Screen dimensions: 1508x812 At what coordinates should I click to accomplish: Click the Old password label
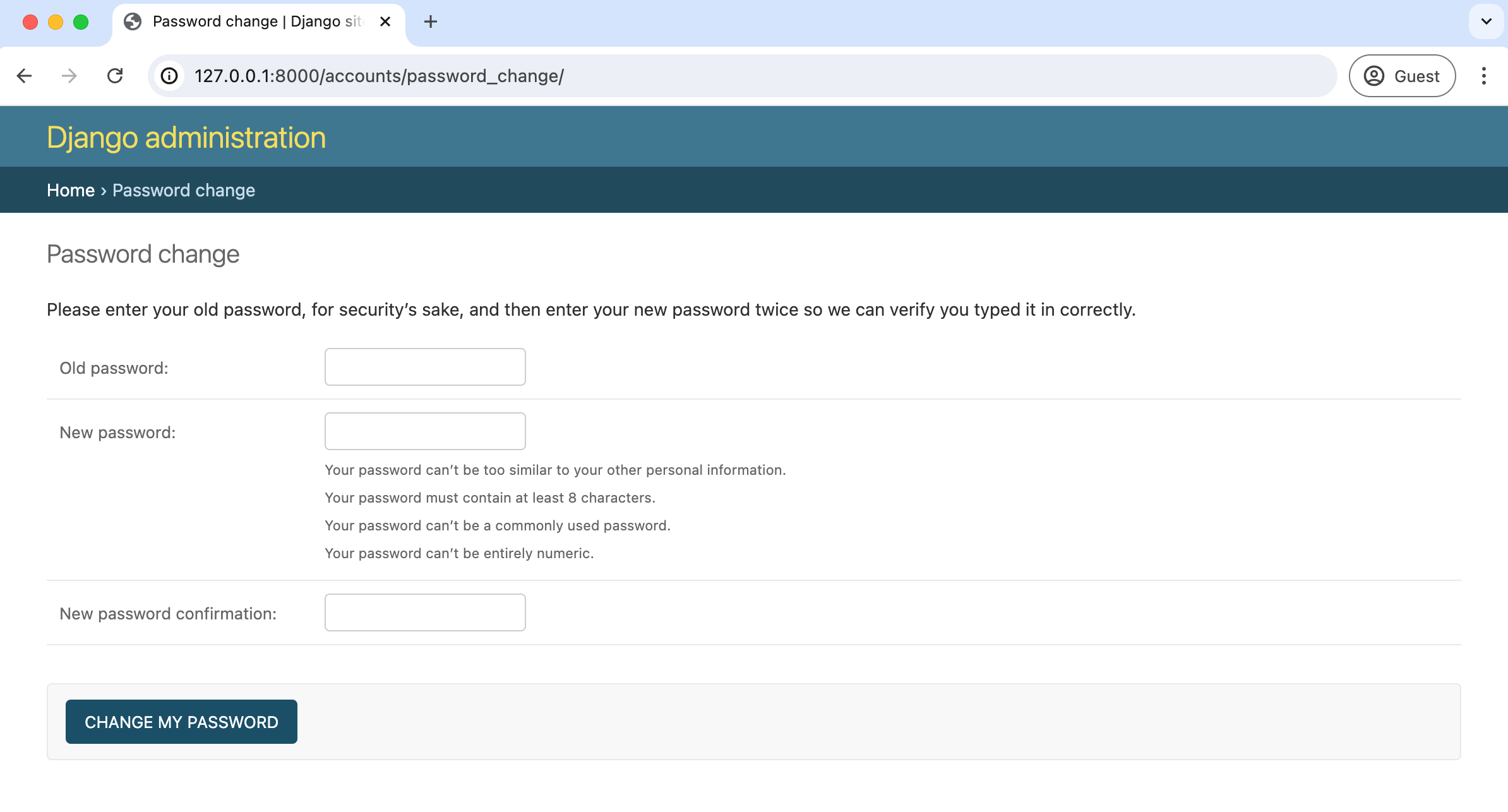(x=114, y=368)
